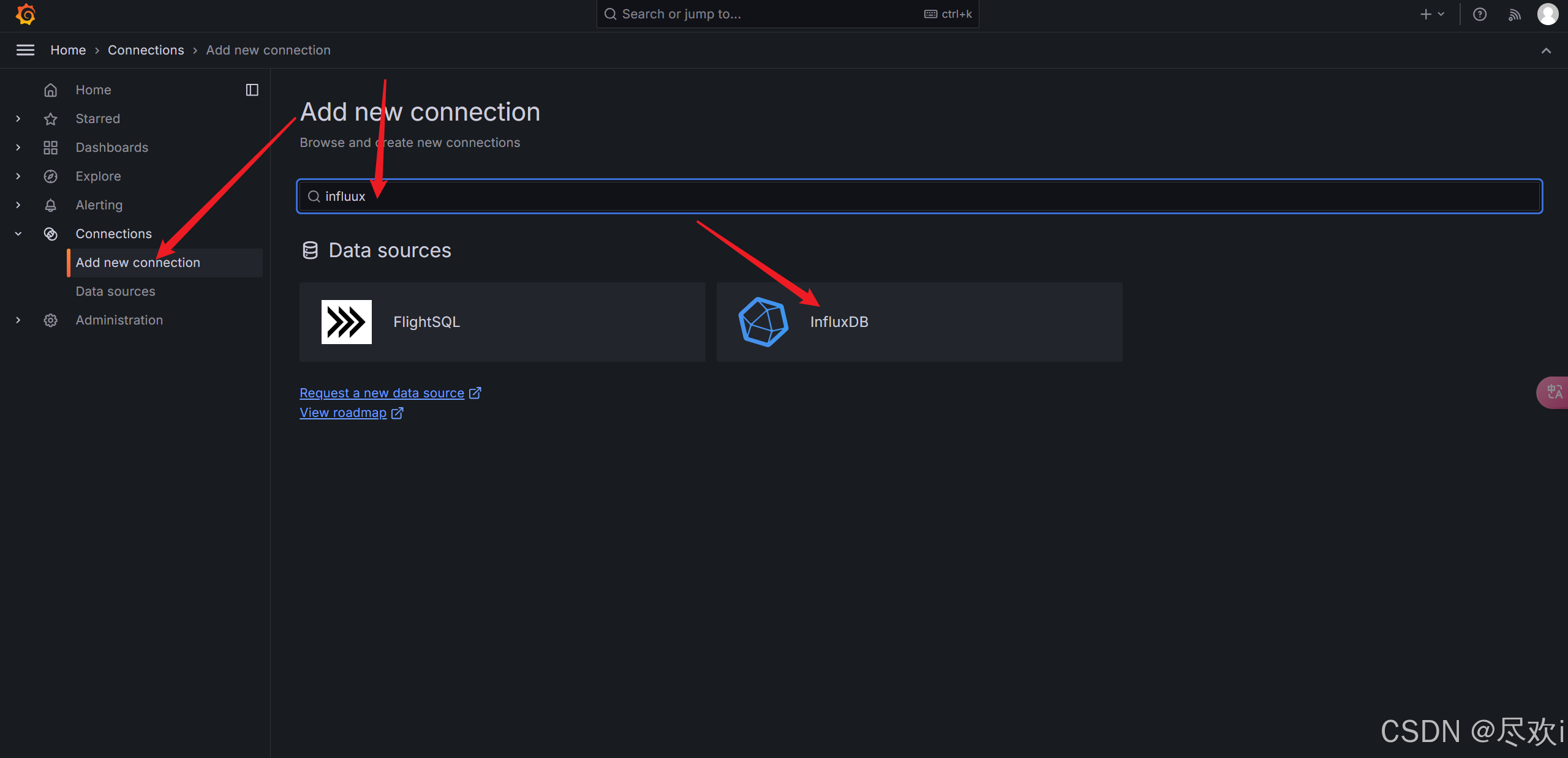Click the ctrl+k keyboard shortcut hint
1568x758 pixels.
pyautogui.click(x=948, y=14)
